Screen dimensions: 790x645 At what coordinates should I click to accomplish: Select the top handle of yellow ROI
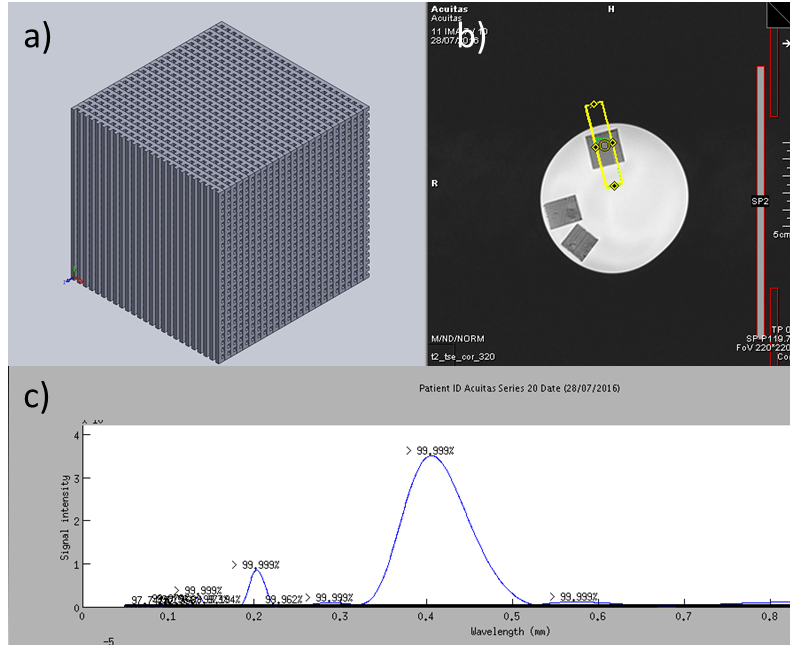[593, 104]
